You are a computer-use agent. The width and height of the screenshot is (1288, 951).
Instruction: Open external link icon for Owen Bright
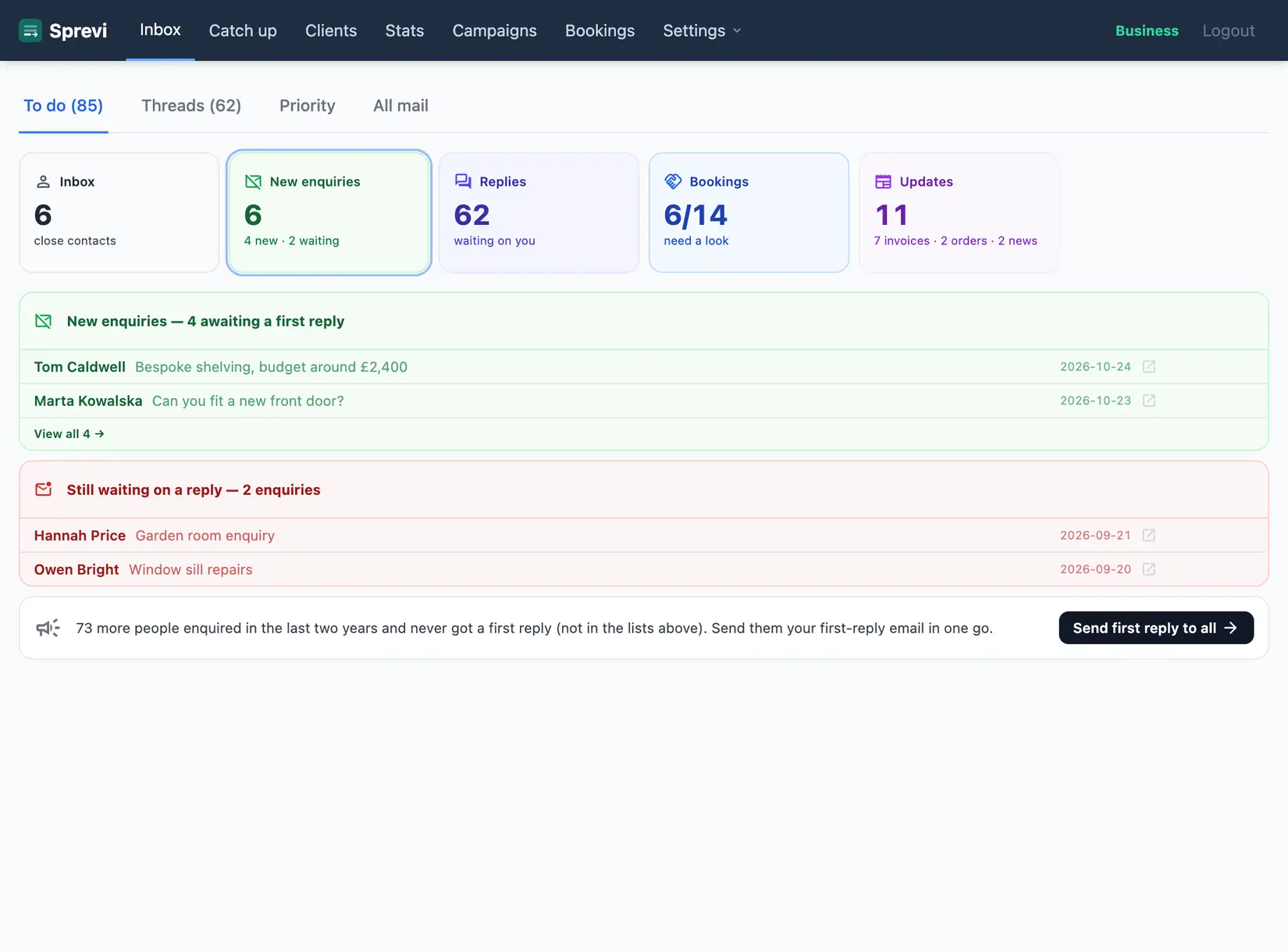click(x=1149, y=569)
